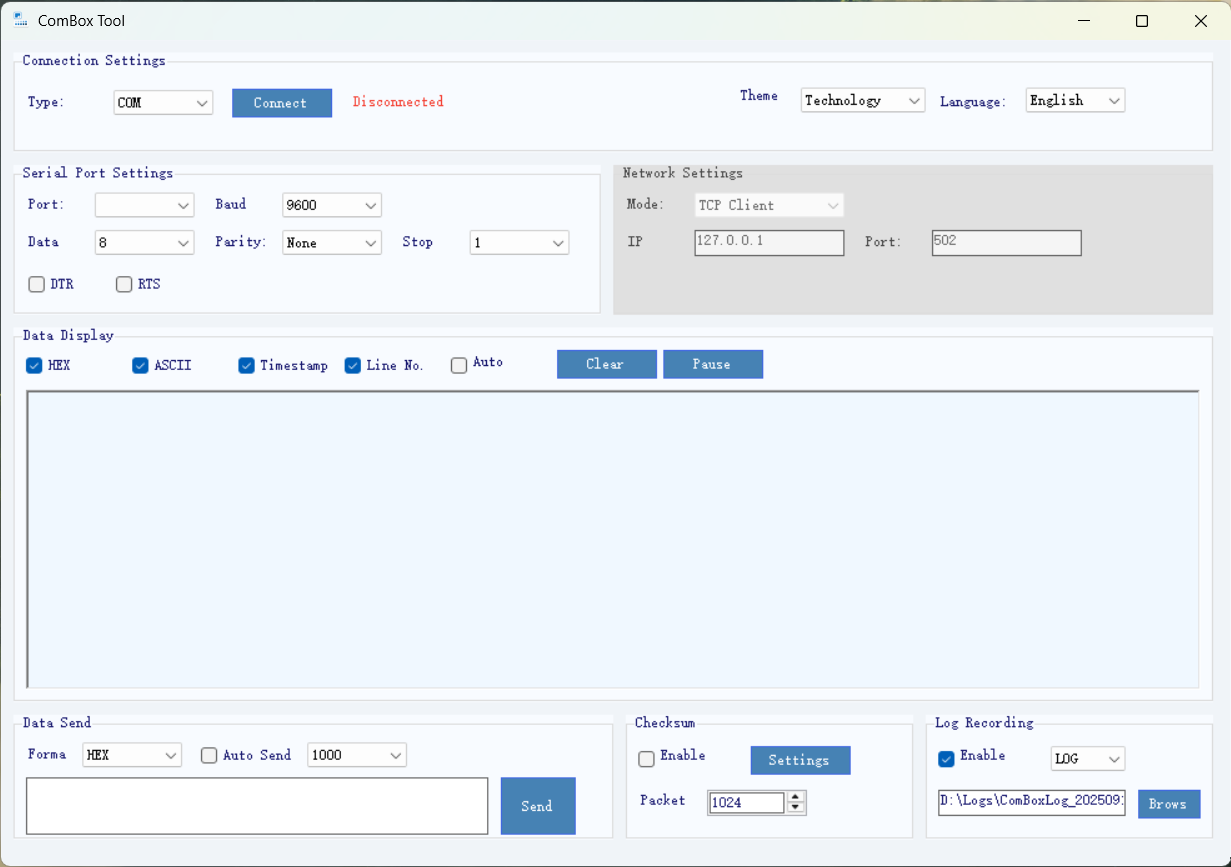1231x867 pixels.
Task: Toggle the HEX display checkbox
Action: (x=34, y=366)
